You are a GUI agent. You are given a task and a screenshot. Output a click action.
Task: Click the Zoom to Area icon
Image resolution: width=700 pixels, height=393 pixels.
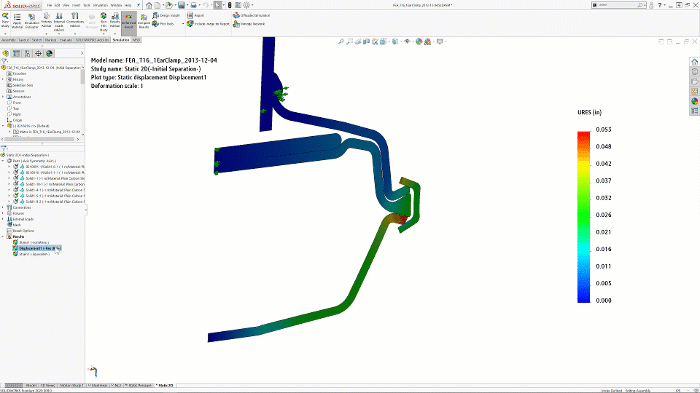click(350, 42)
